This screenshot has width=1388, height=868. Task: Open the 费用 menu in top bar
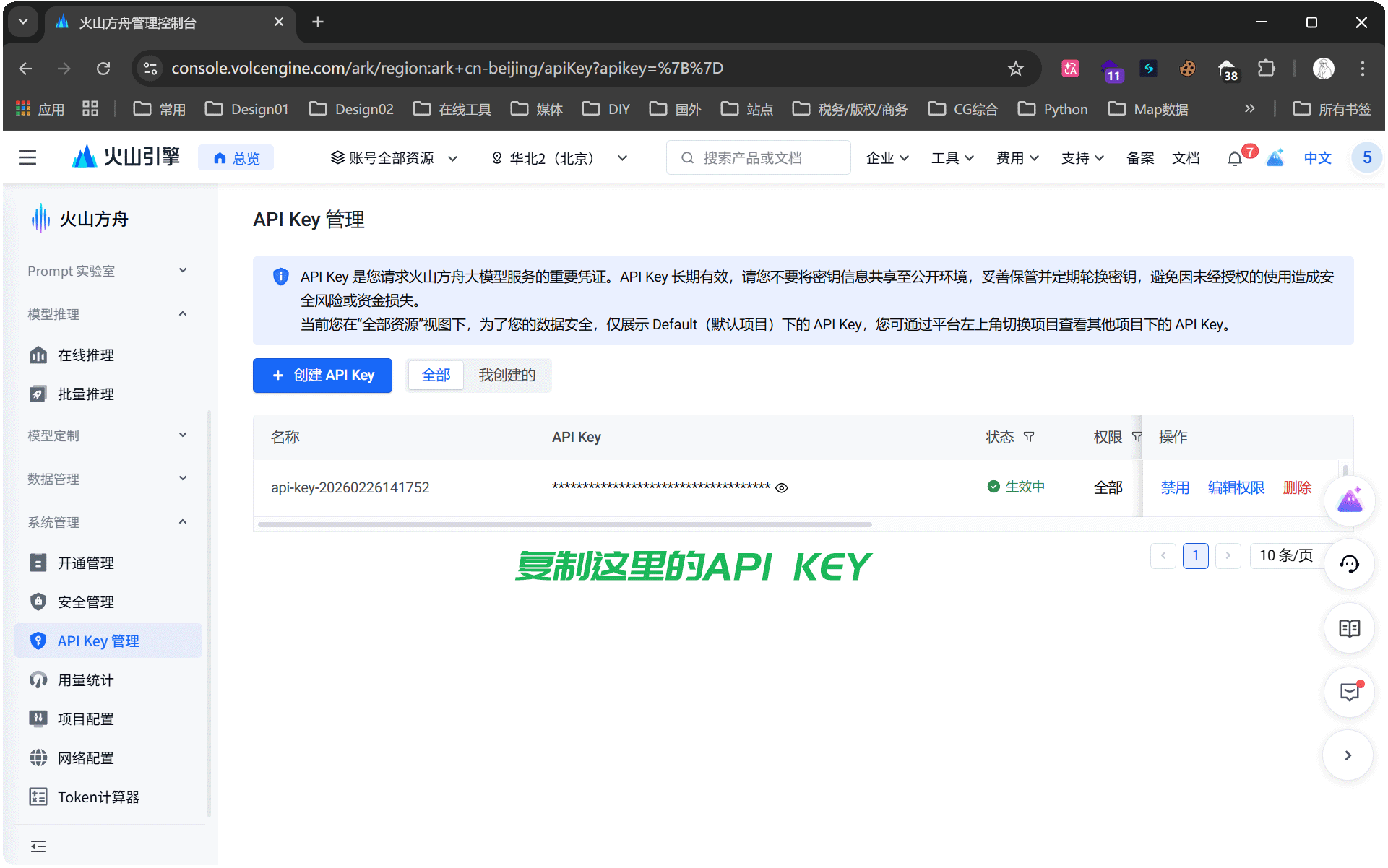[x=1017, y=157]
